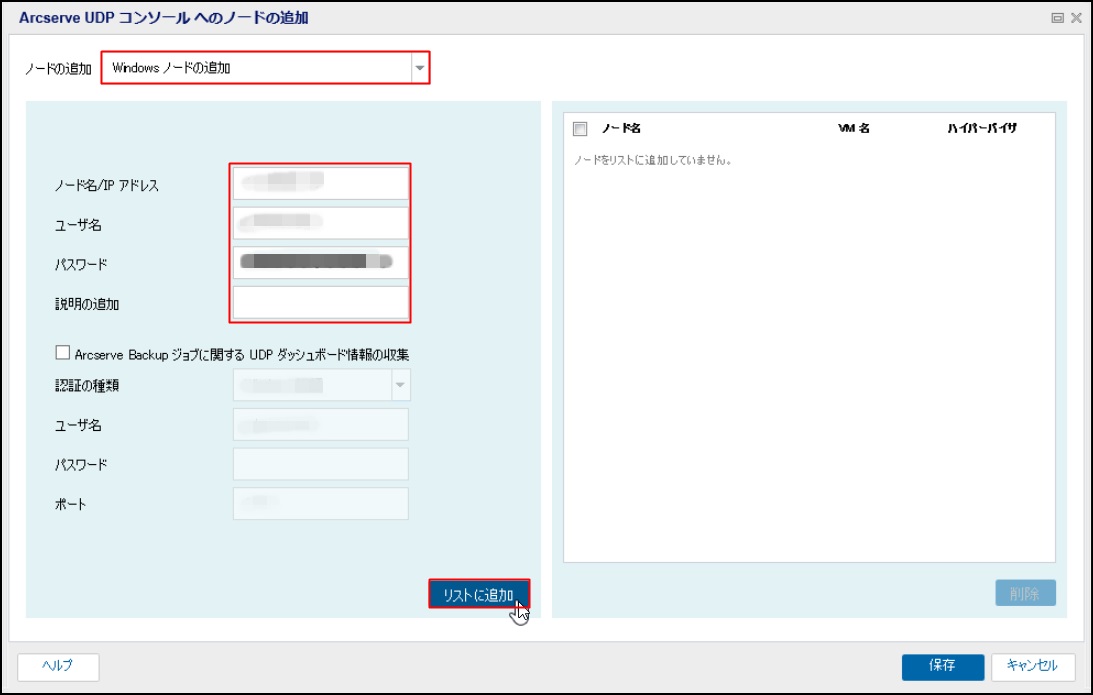Click the 保存 button

[x=942, y=666]
